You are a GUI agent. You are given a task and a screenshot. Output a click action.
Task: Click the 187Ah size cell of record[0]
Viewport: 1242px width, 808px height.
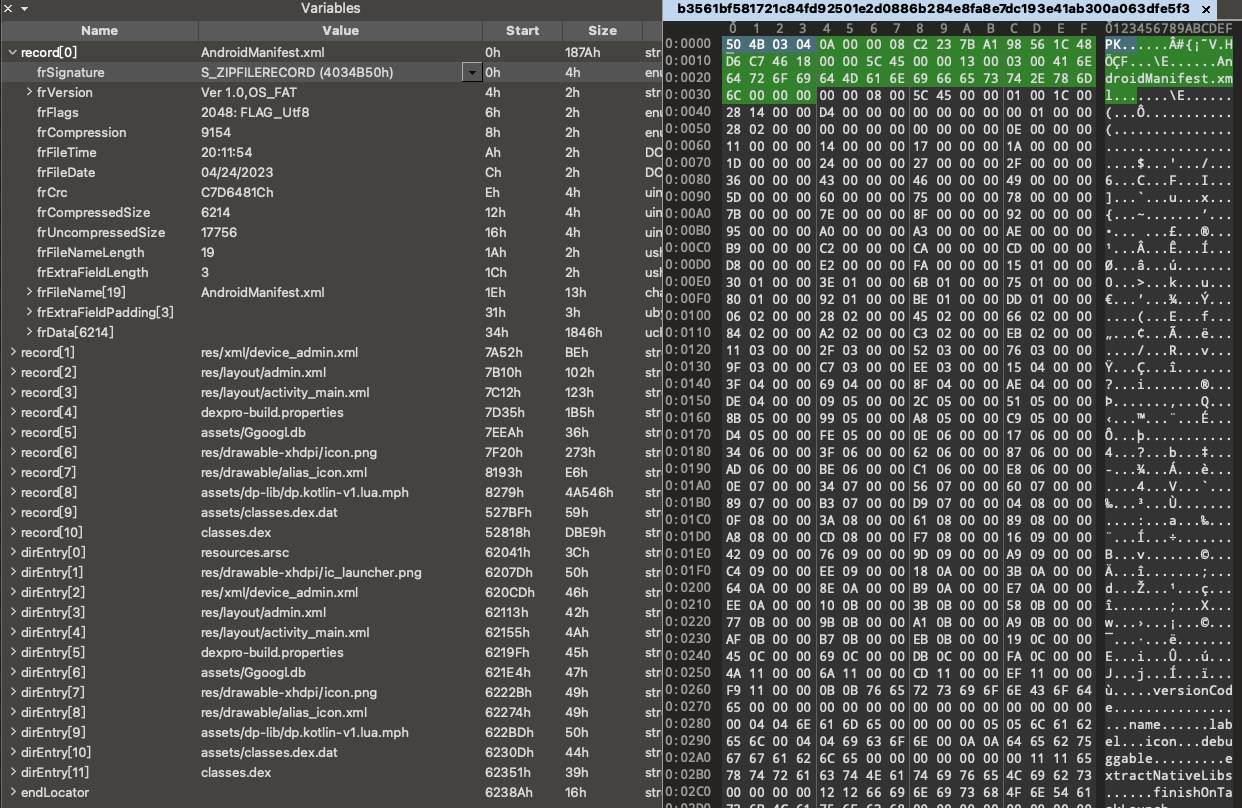point(581,52)
